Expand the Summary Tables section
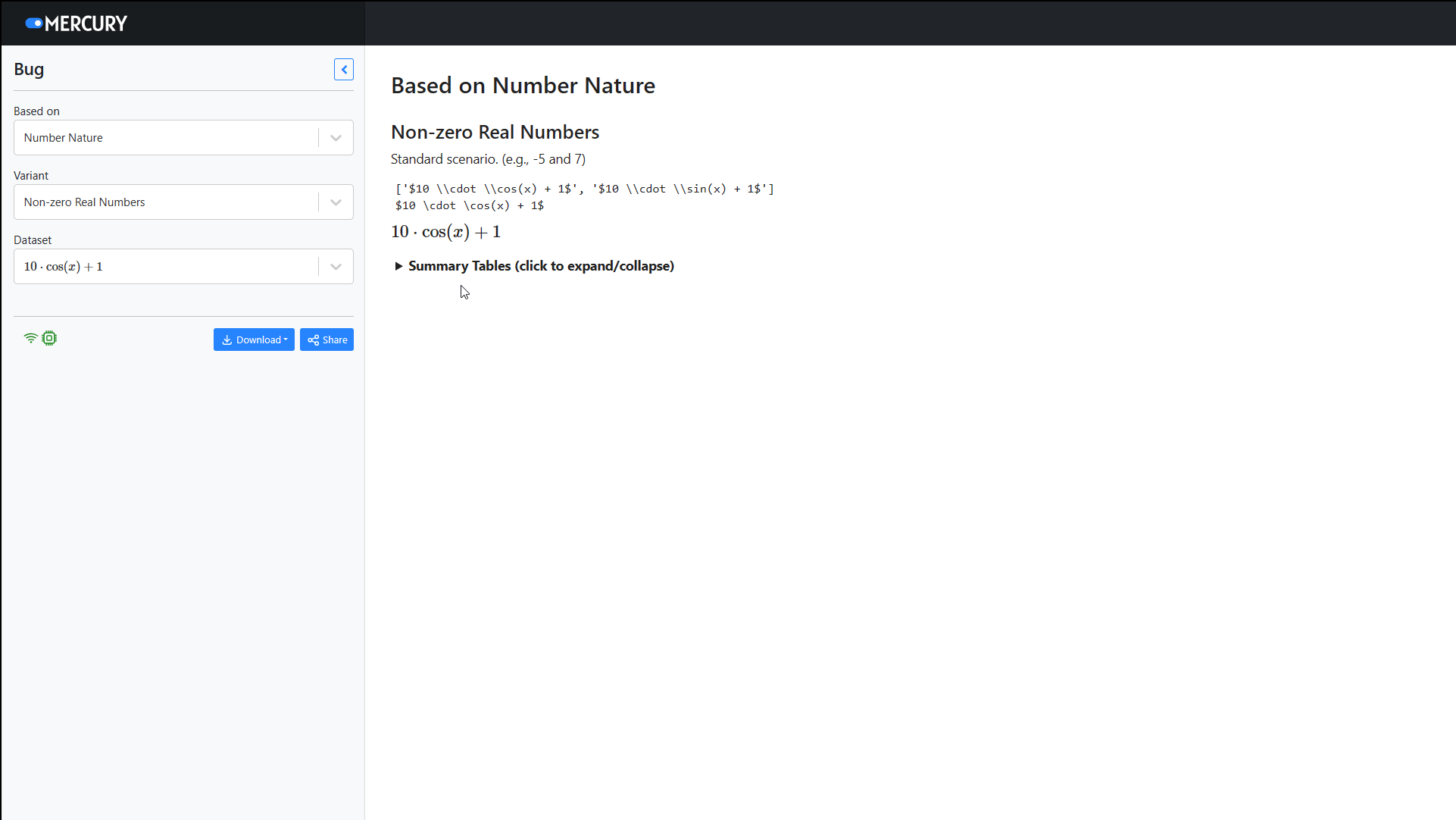This screenshot has width=1456, height=820. 533,266
